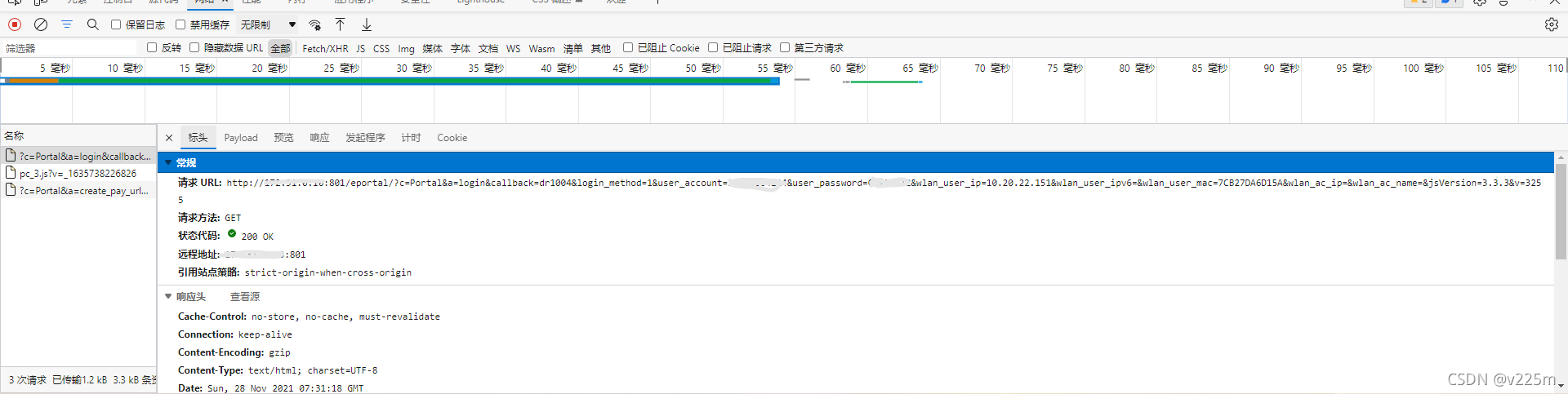Click the 筛选器 filter input field

pos(69,48)
